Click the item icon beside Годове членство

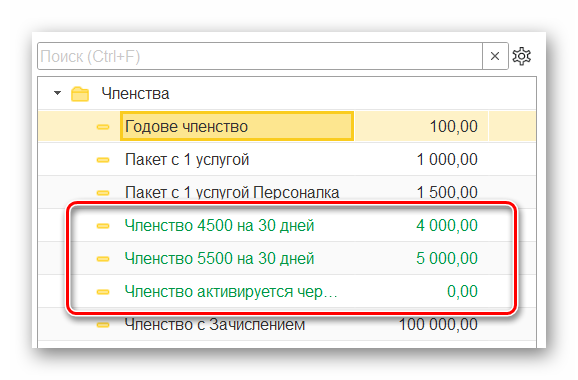[x=103, y=127]
